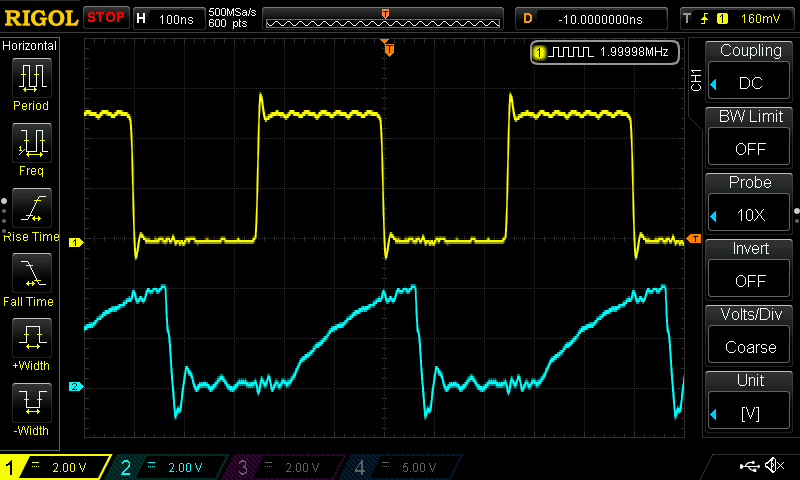Select the Fall Time measurement icon
Screen dimensions: 800x480
click(x=32, y=273)
